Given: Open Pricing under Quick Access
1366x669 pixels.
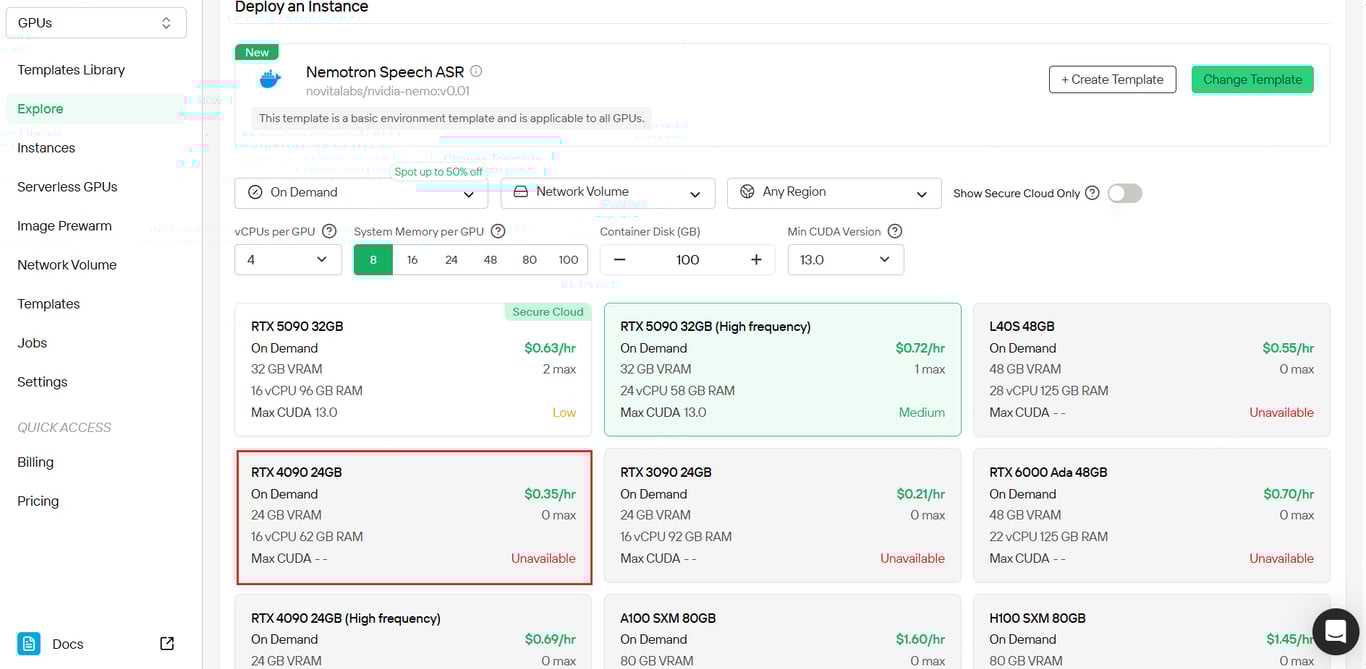Looking at the screenshot, I should (x=38, y=501).
